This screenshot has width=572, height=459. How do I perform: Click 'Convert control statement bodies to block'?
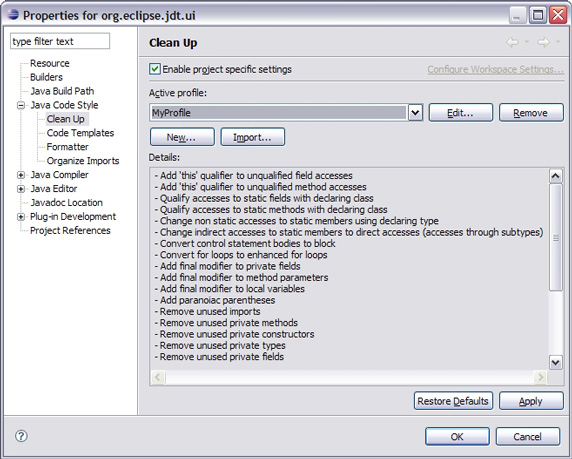coord(245,243)
